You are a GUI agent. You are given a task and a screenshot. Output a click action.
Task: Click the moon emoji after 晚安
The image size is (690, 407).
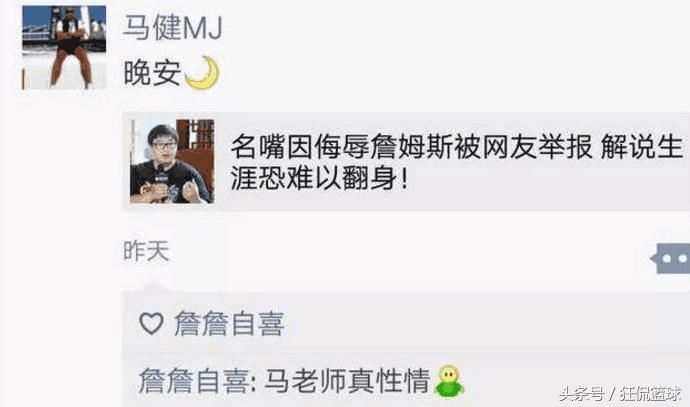click(202, 73)
